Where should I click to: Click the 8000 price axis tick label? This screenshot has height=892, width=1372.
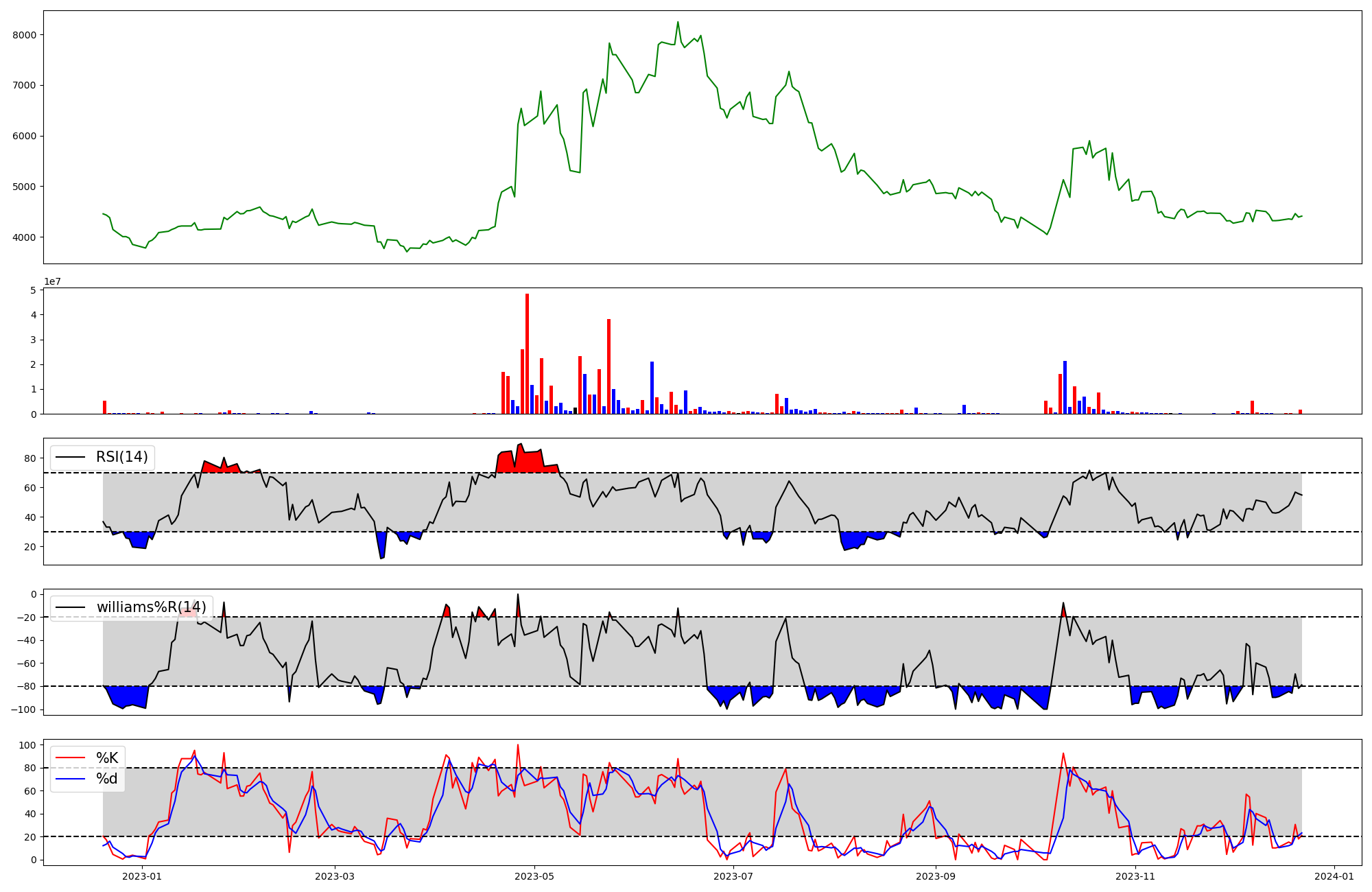pyautogui.click(x=25, y=35)
